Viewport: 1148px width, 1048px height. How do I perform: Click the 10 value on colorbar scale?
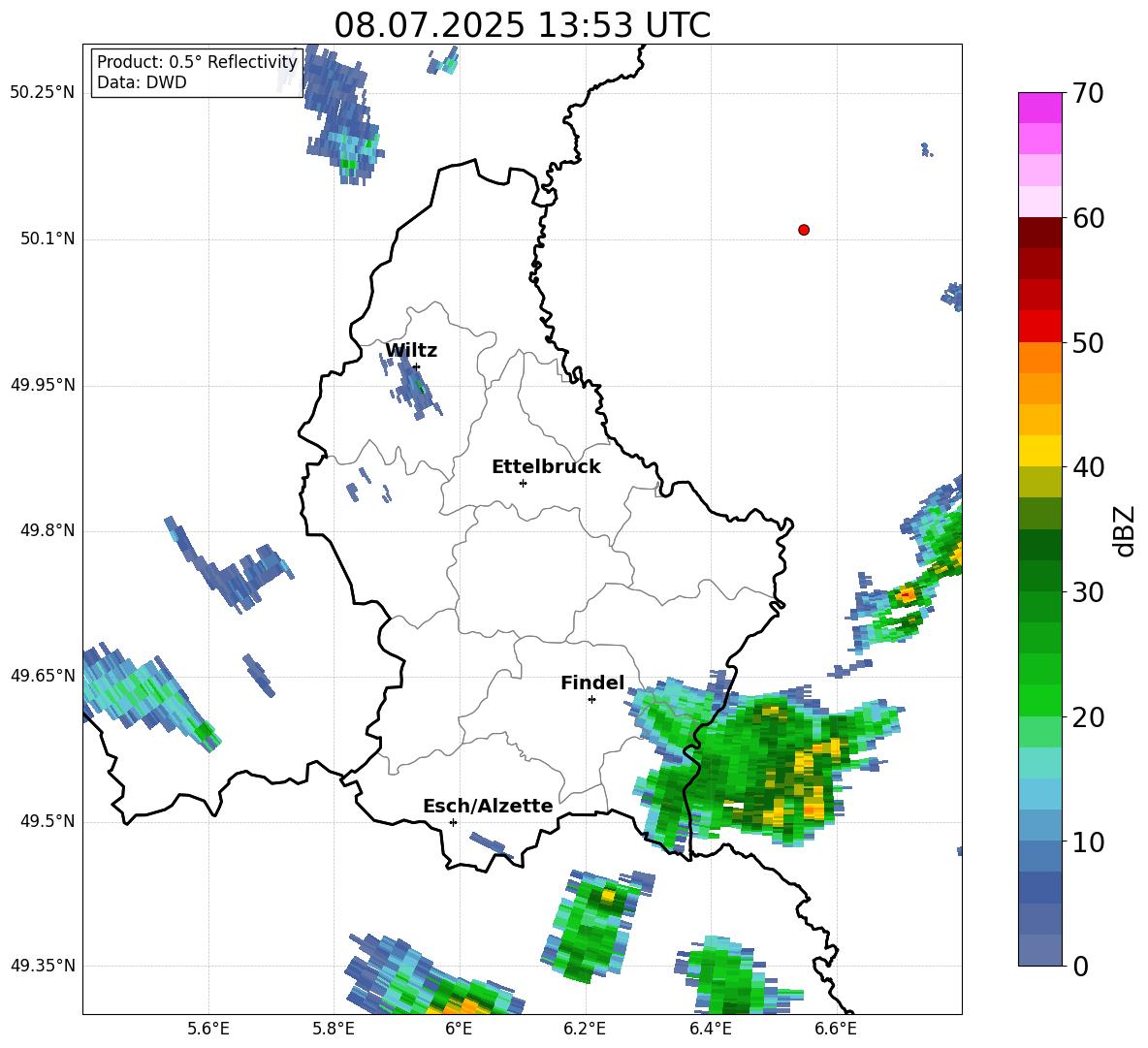(1087, 842)
